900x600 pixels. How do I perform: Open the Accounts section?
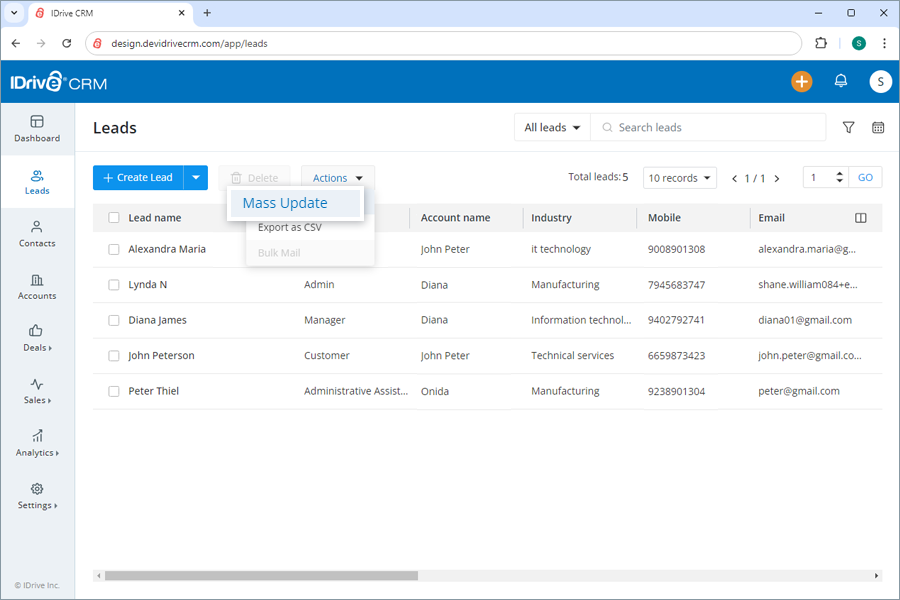coord(36,288)
